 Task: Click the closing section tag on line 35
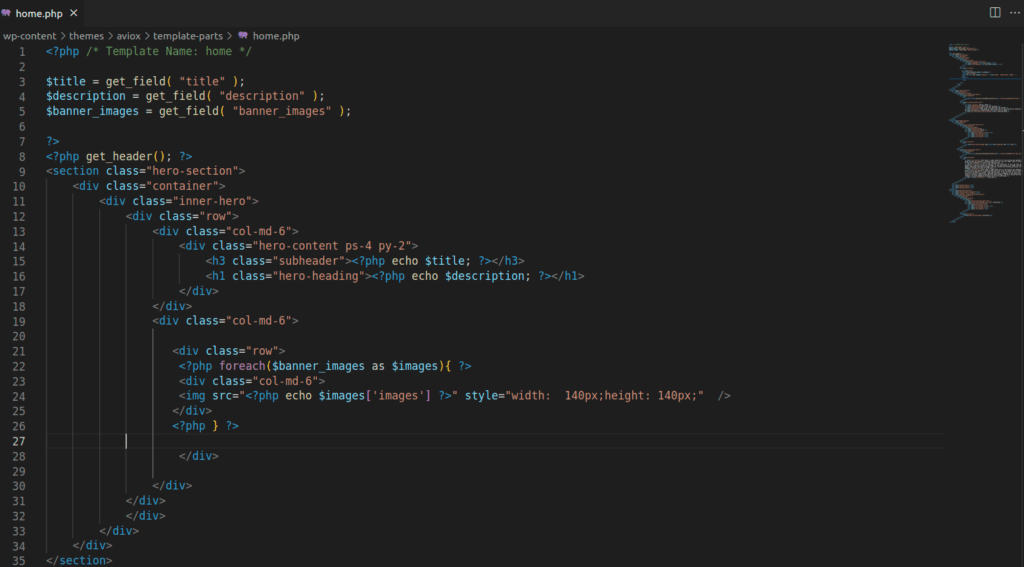[80, 560]
